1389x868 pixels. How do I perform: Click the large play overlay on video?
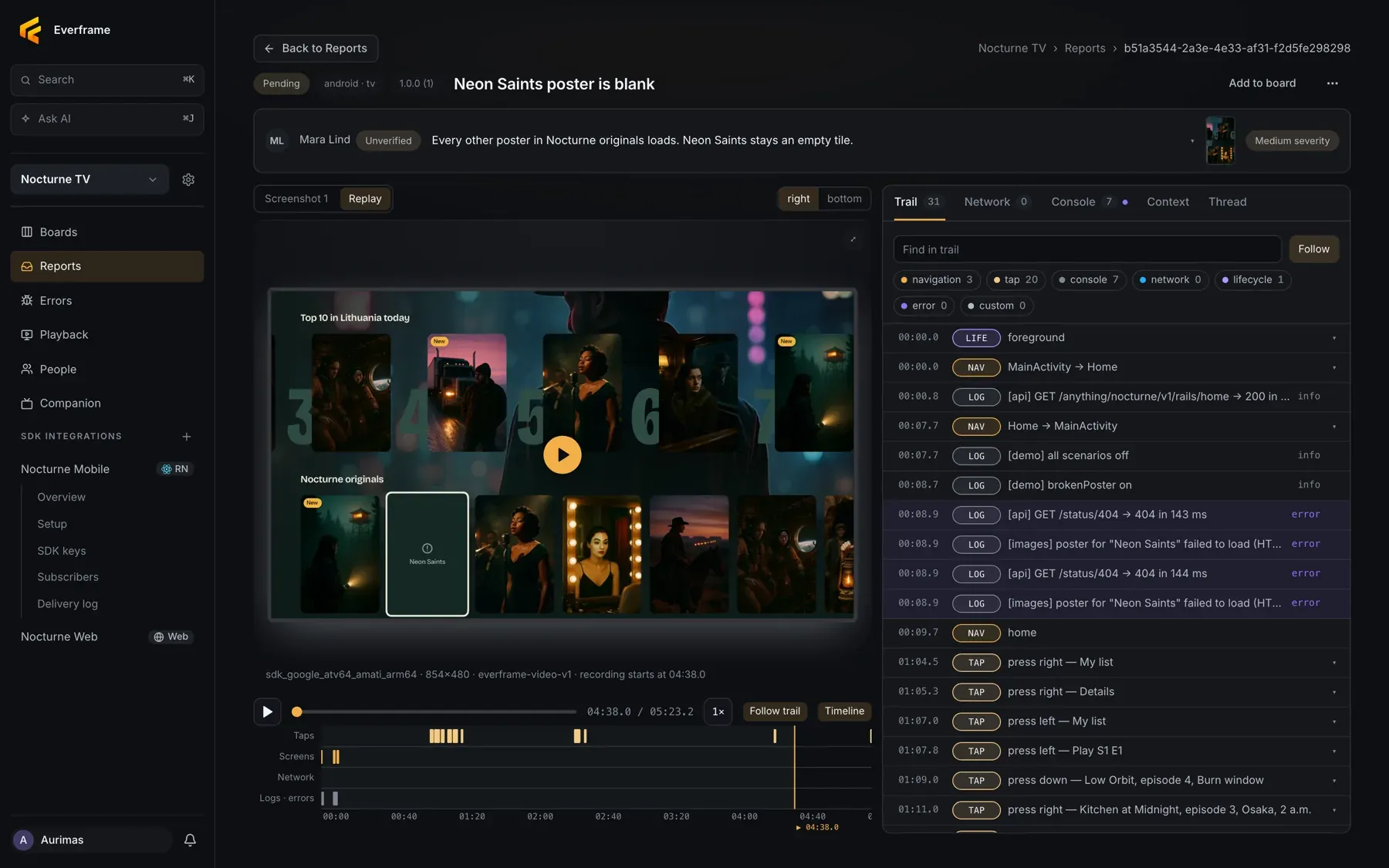[563, 455]
